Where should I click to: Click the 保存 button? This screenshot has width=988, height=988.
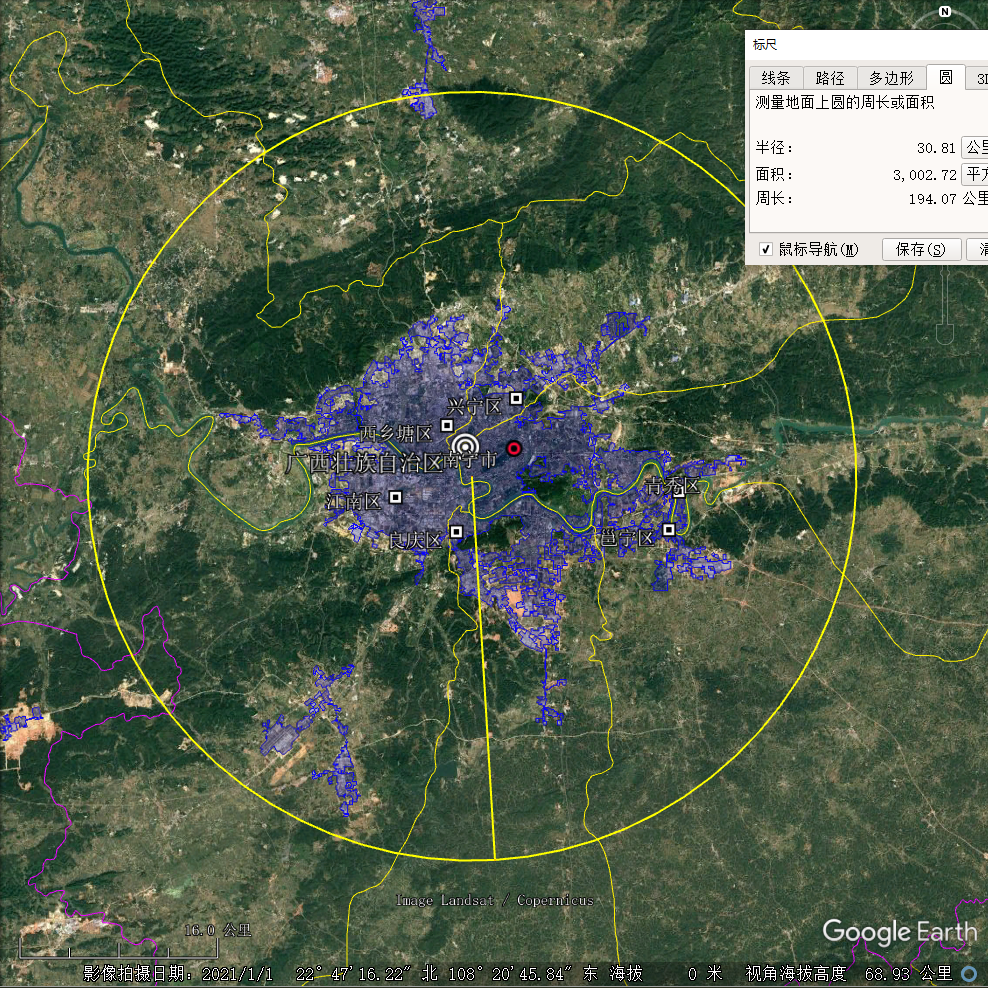[921, 250]
